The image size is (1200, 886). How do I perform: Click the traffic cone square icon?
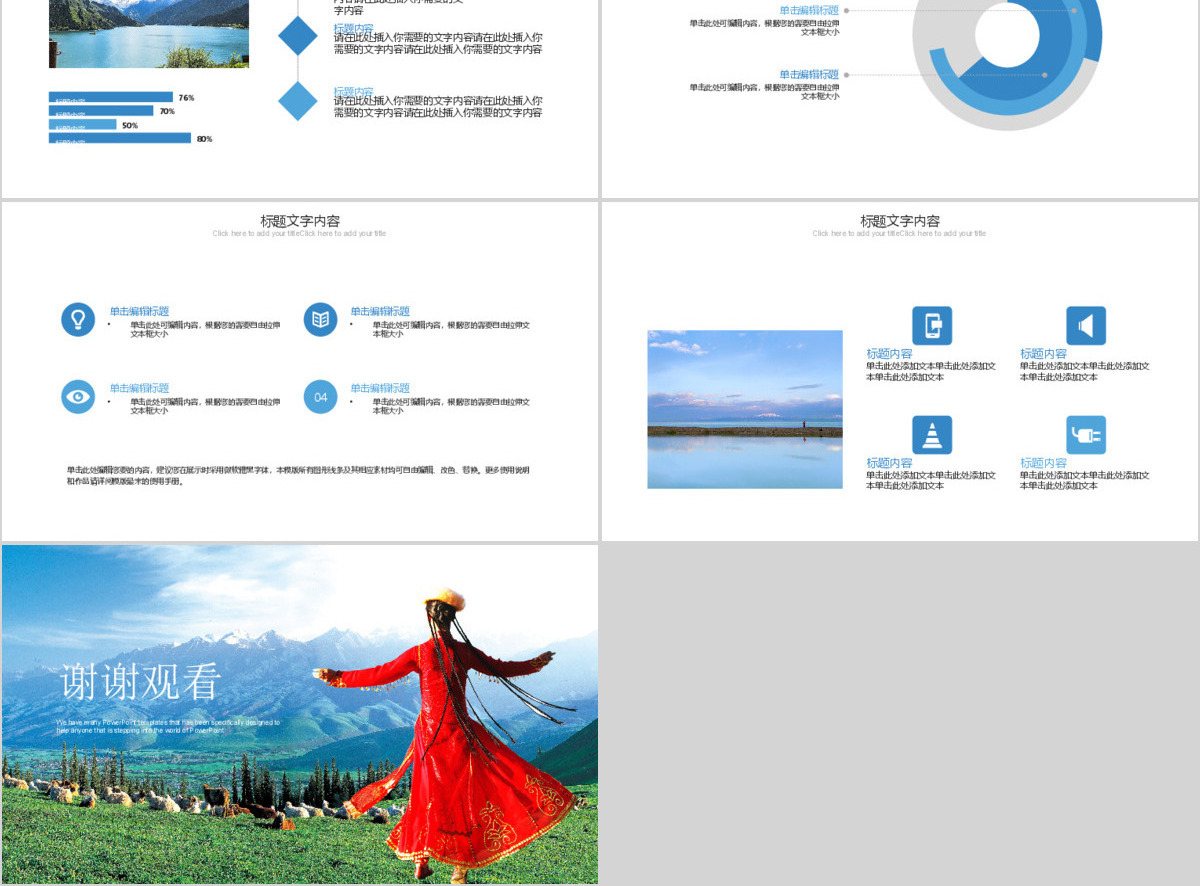point(932,435)
